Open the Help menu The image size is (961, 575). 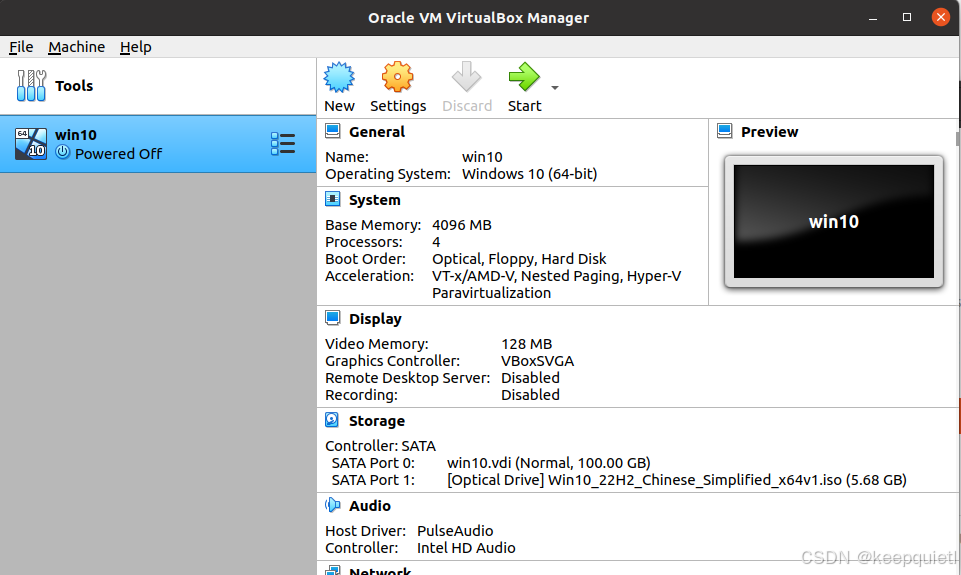[x=135, y=47]
